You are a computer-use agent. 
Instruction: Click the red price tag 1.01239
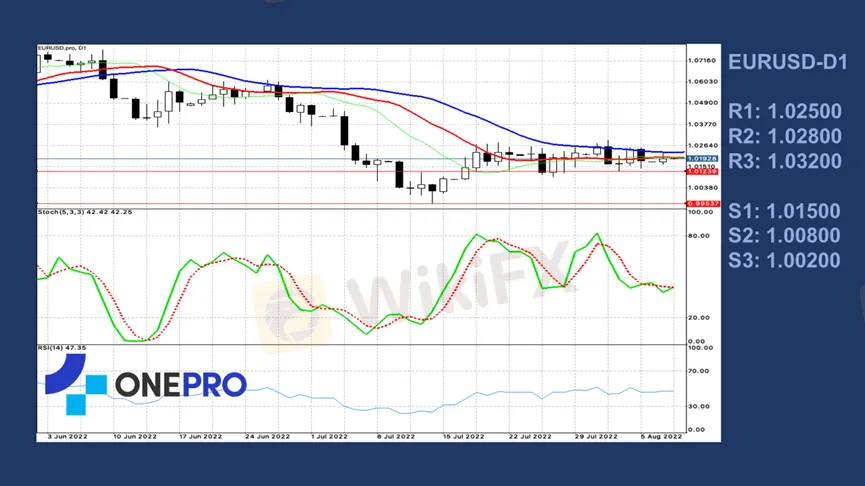click(x=701, y=171)
